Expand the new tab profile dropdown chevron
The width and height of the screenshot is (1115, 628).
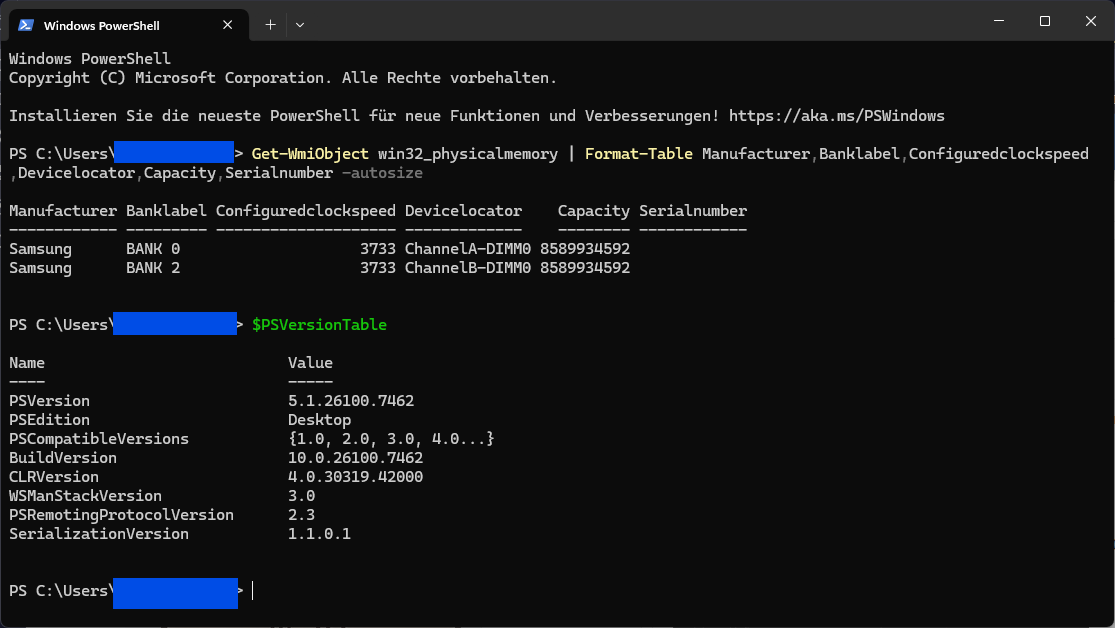click(x=300, y=24)
